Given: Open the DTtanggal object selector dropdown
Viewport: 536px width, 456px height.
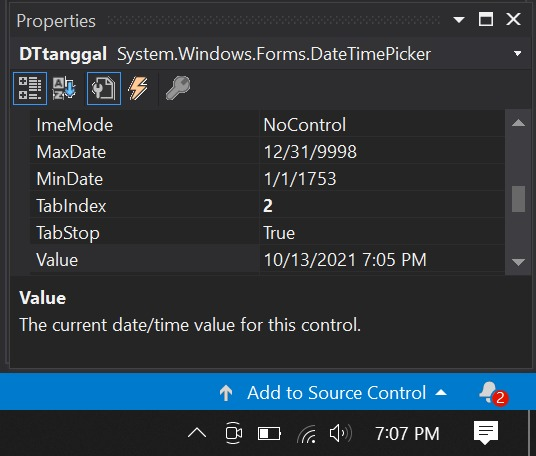Looking at the screenshot, I should pyautogui.click(x=518, y=54).
